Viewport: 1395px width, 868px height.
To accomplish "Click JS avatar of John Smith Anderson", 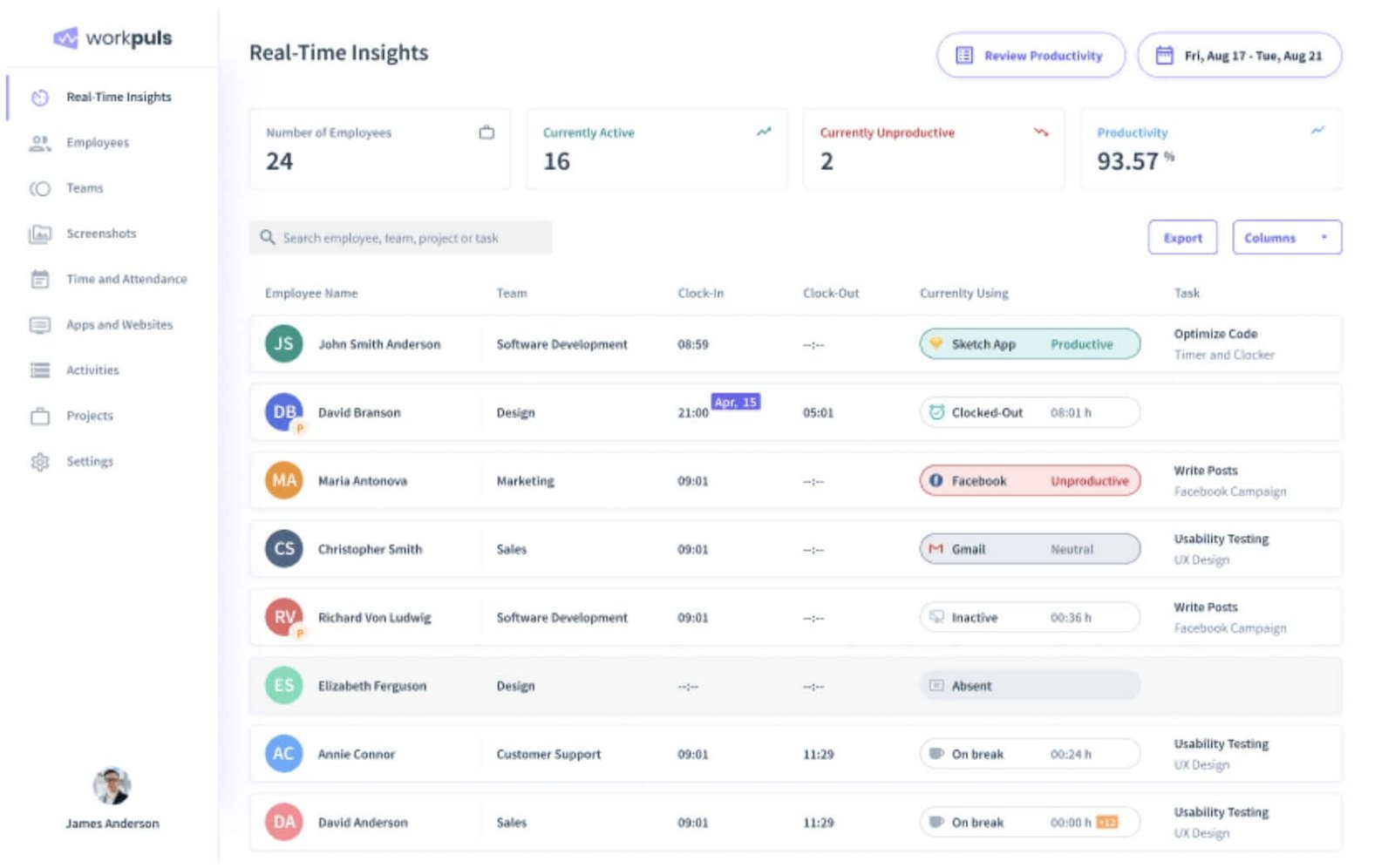I will 284,343.
